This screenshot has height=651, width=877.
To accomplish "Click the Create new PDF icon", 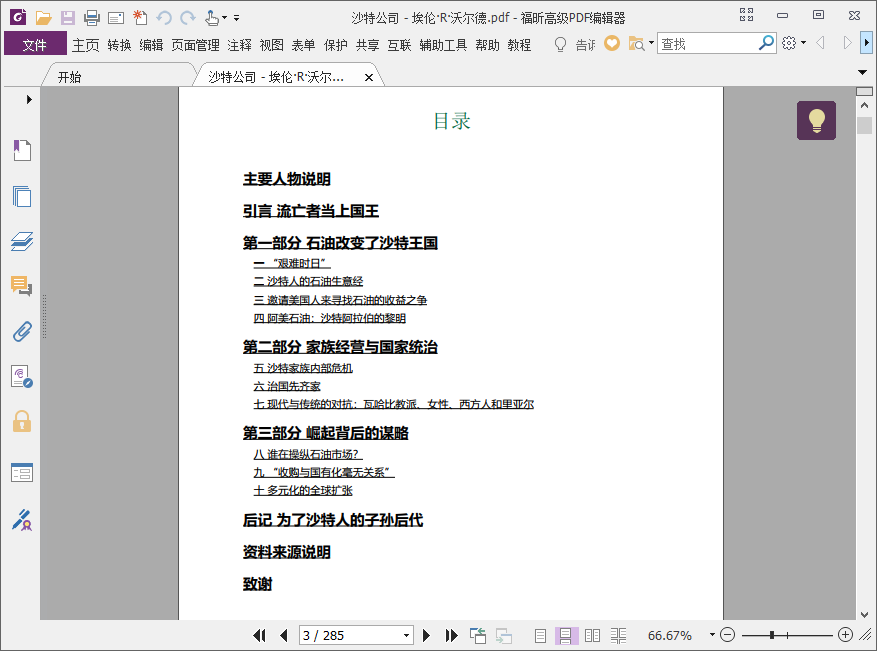I will 140,18.
